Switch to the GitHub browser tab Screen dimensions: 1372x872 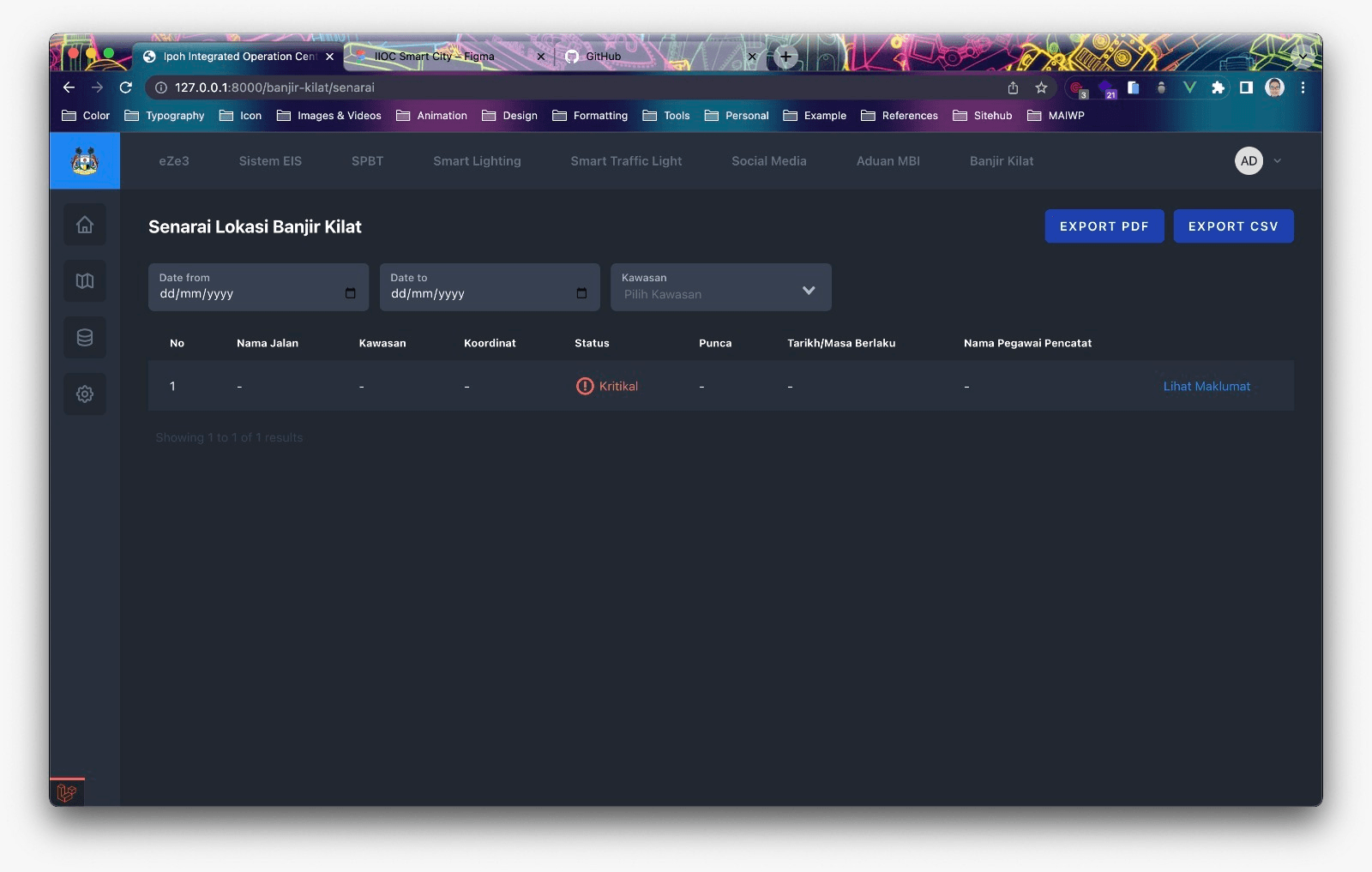(x=604, y=57)
